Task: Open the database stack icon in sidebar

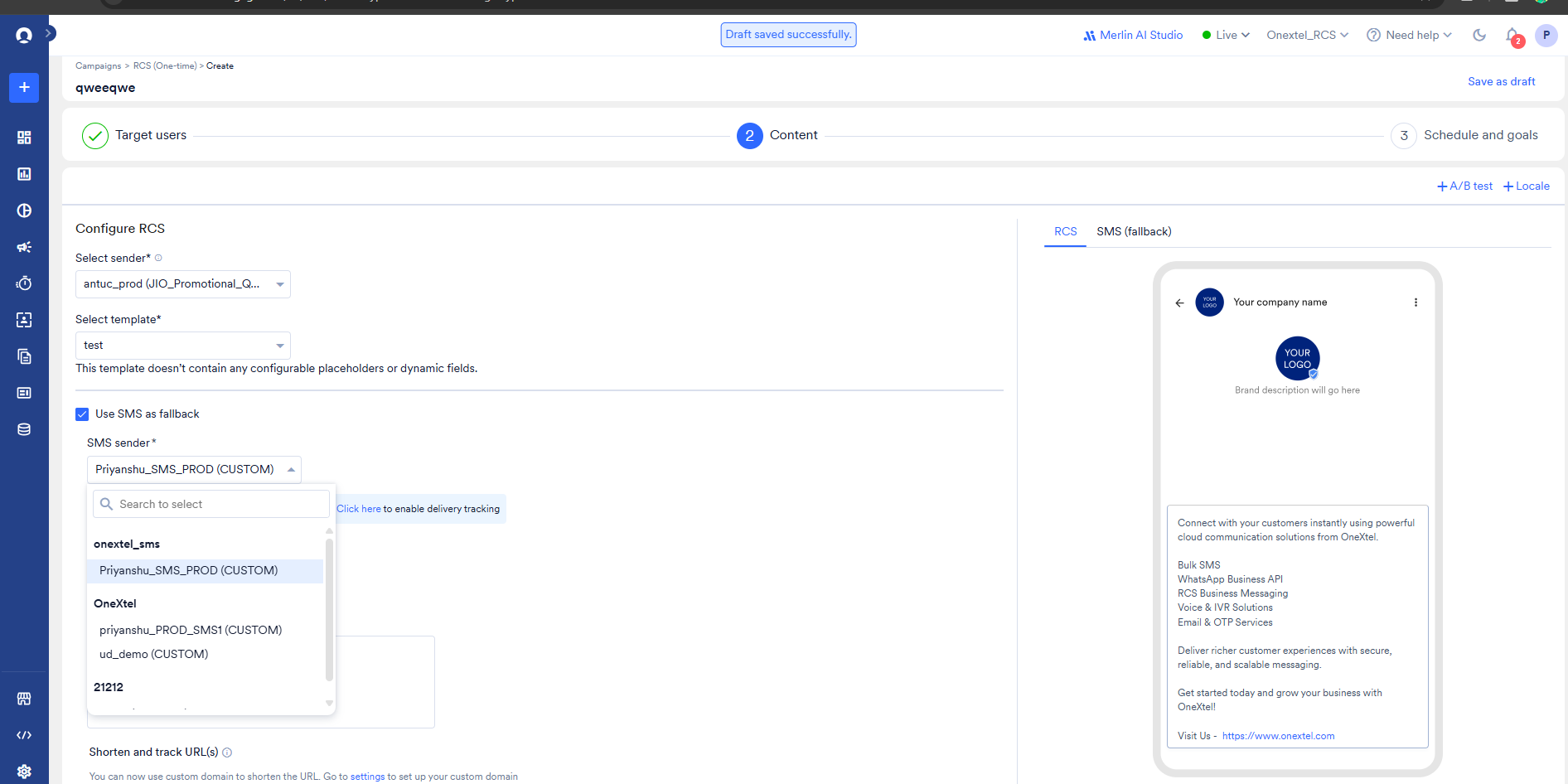Action: 24,429
